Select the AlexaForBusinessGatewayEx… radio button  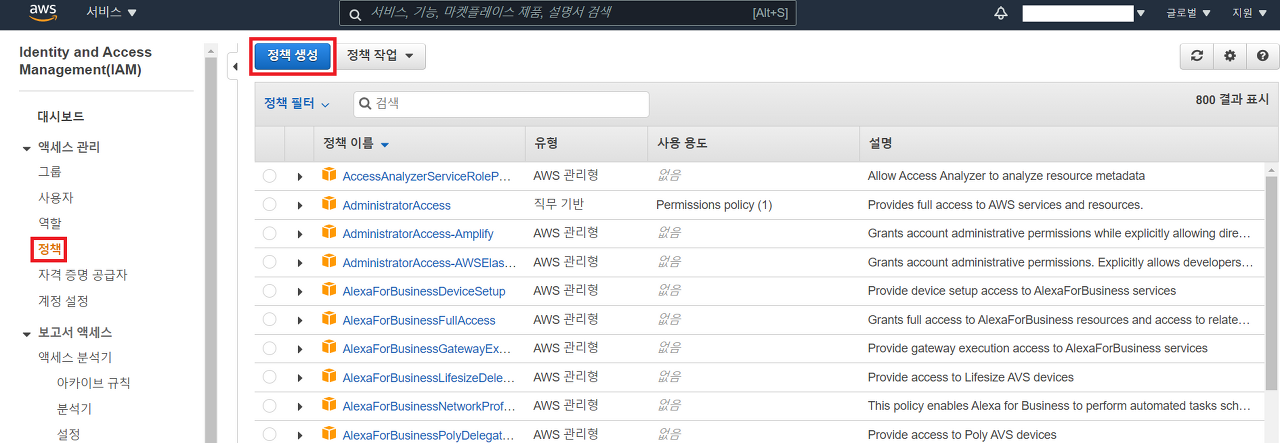(269, 349)
